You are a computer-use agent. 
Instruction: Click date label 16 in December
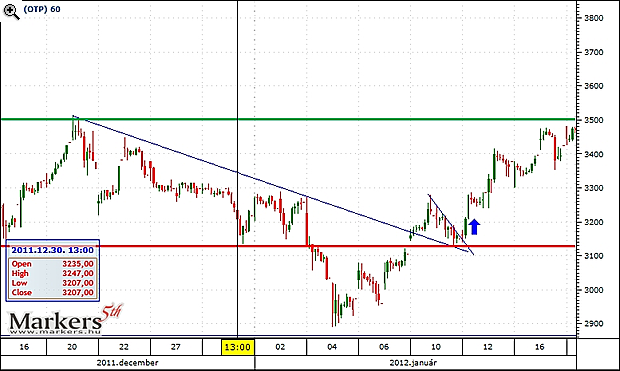tap(24, 347)
